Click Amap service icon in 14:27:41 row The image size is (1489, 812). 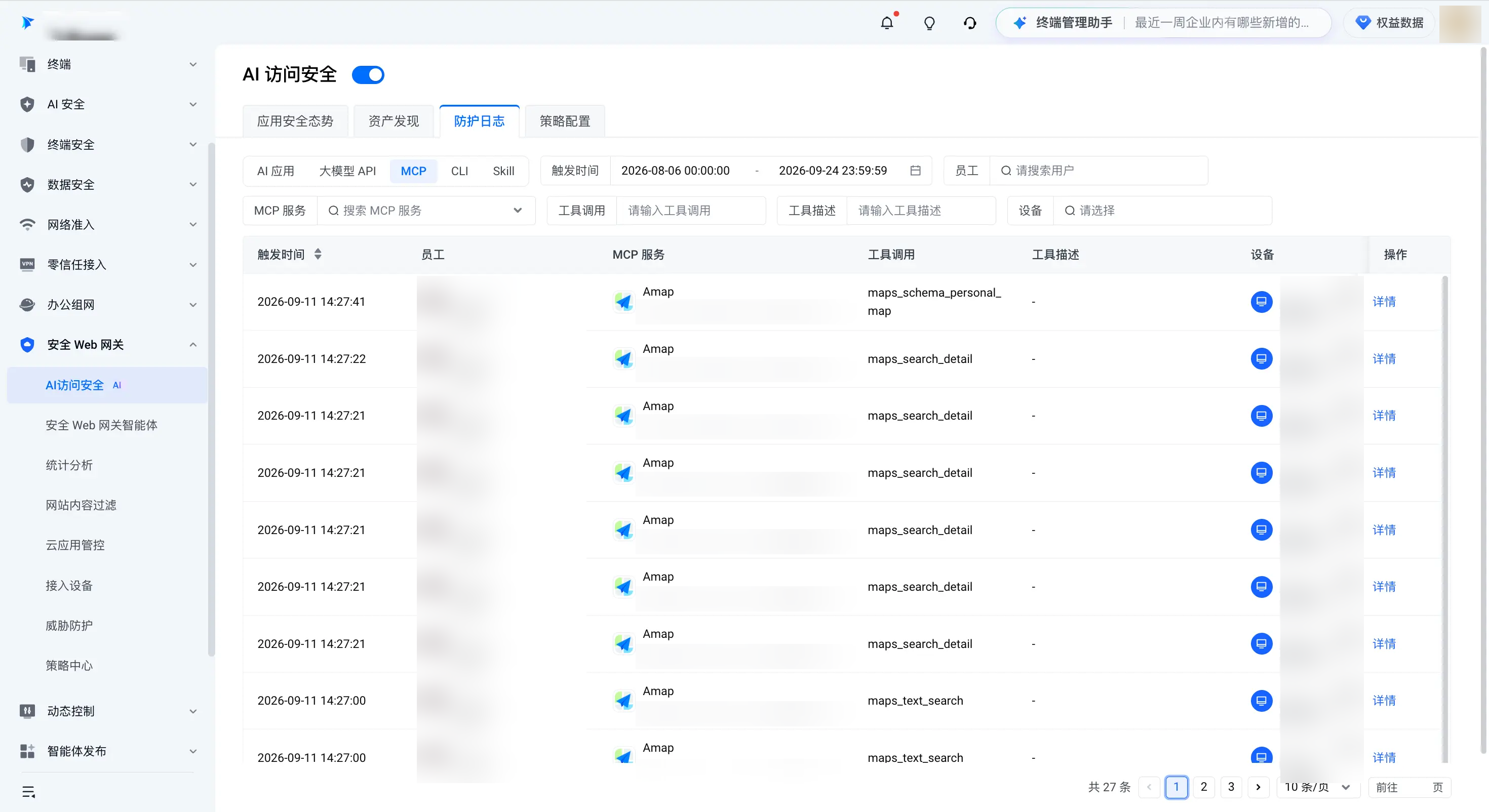[x=623, y=302]
